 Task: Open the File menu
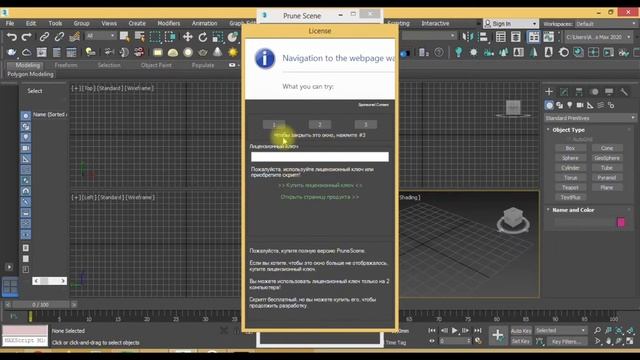(x=10, y=24)
